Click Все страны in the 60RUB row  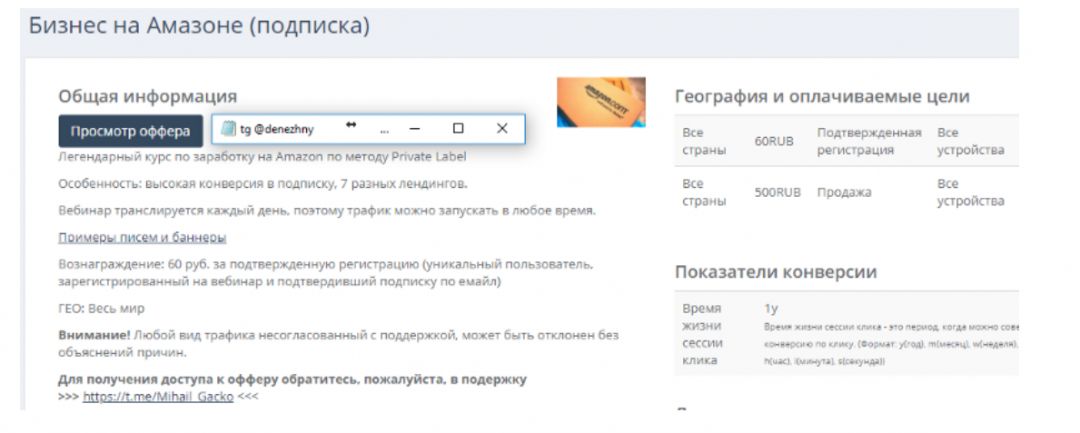pyautogui.click(x=704, y=141)
